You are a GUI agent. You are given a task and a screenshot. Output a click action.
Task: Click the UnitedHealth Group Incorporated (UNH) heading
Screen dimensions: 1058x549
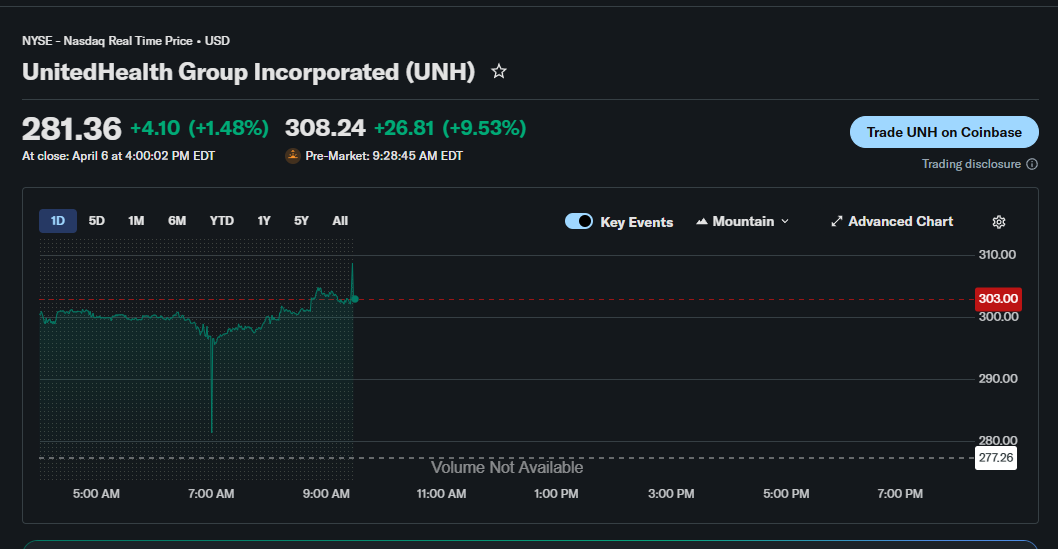click(x=248, y=71)
